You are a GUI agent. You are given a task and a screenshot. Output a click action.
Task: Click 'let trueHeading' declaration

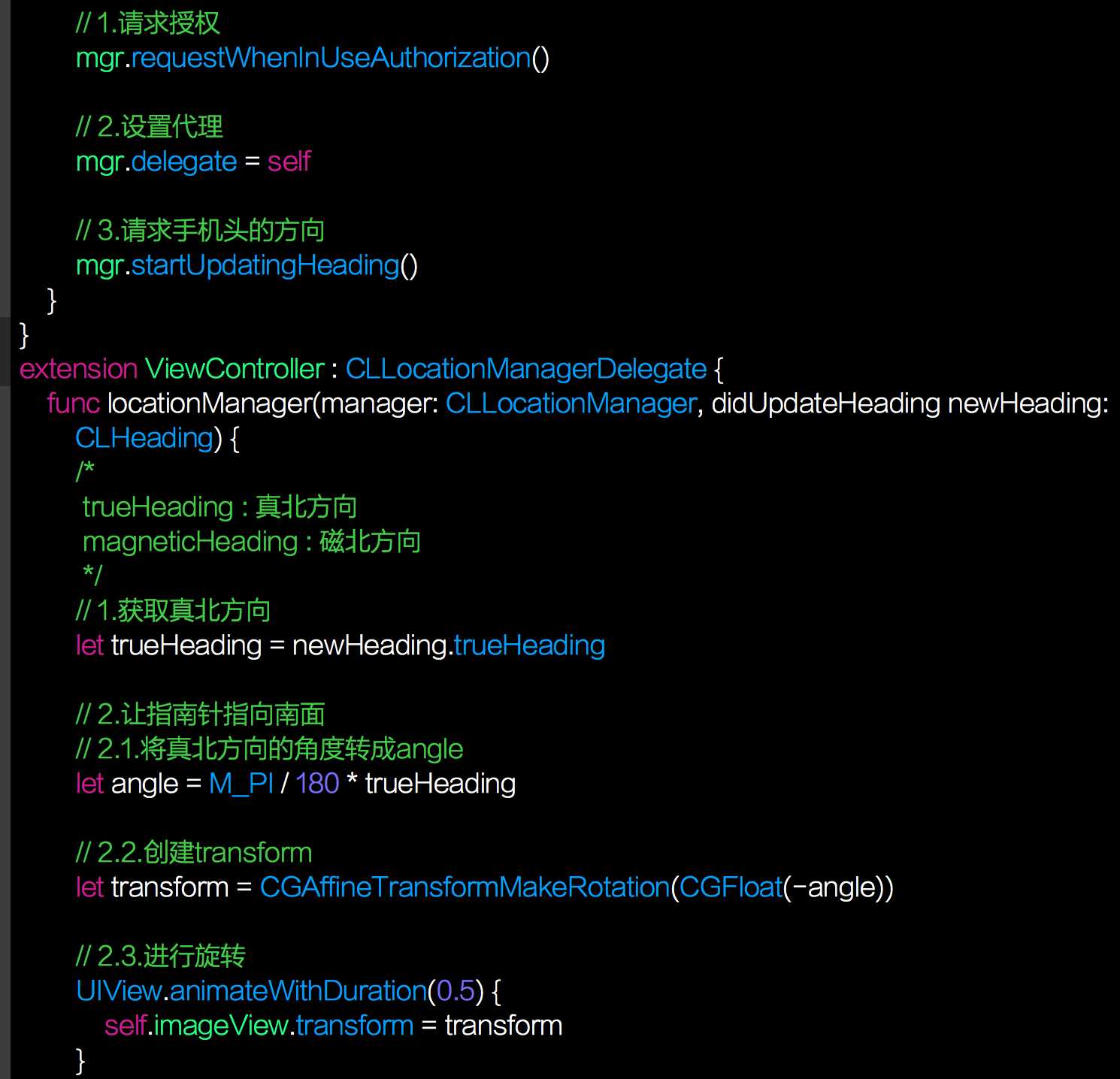pos(169,645)
